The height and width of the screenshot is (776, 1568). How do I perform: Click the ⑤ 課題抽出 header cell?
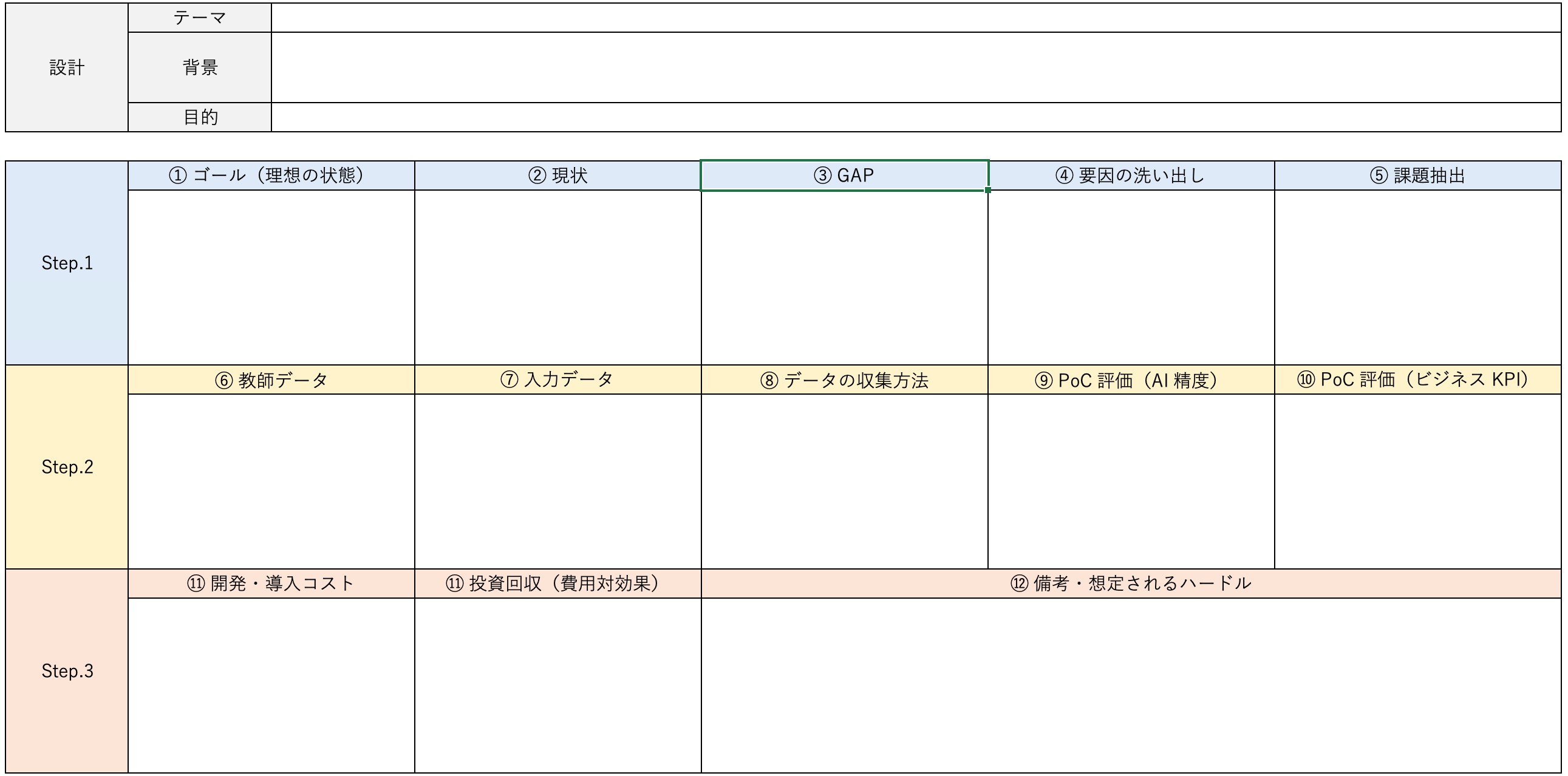coord(1417,176)
